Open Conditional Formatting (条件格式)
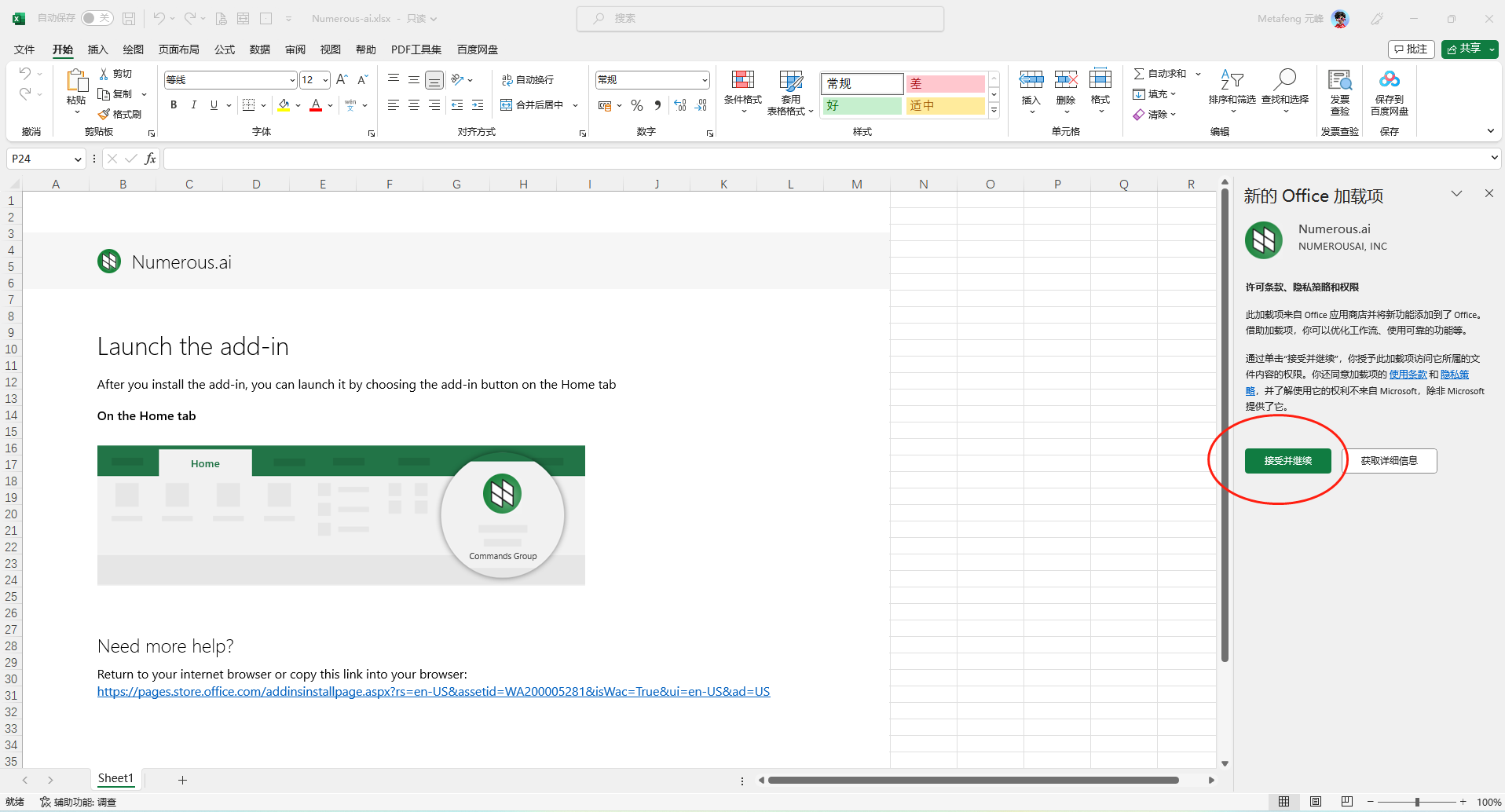The width and height of the screenshot is (1505, 812). coord(743,91)
